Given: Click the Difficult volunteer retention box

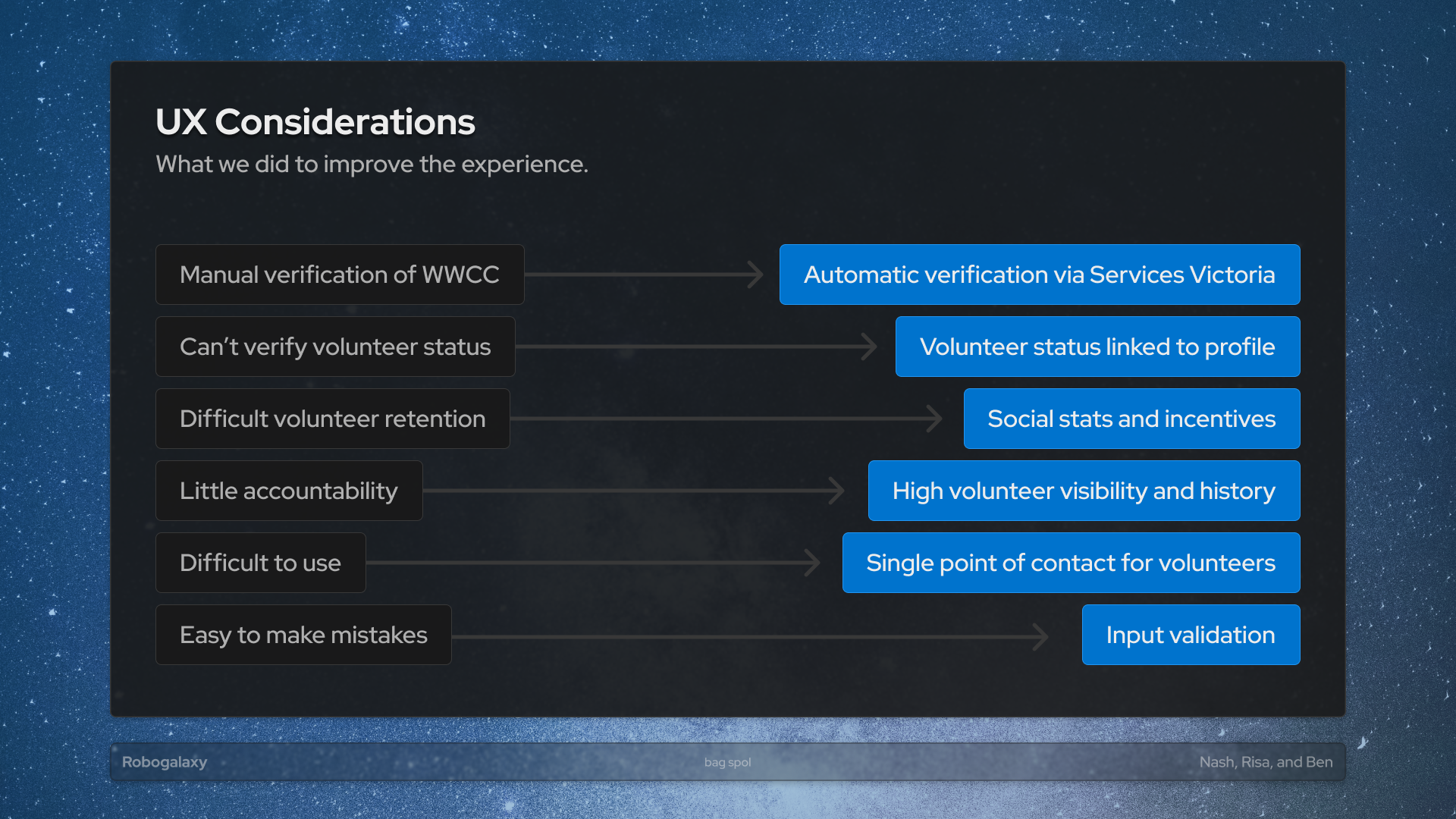Looking at the screenshot, I should pos(332,419).
